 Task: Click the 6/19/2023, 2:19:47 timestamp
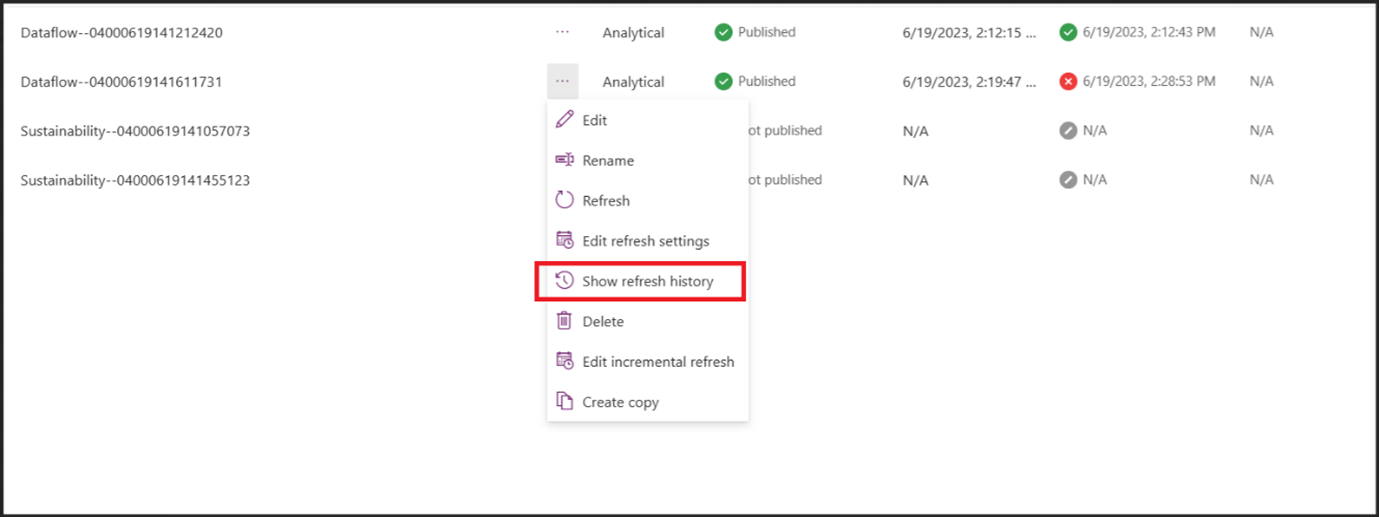click(x=969, y=81)
